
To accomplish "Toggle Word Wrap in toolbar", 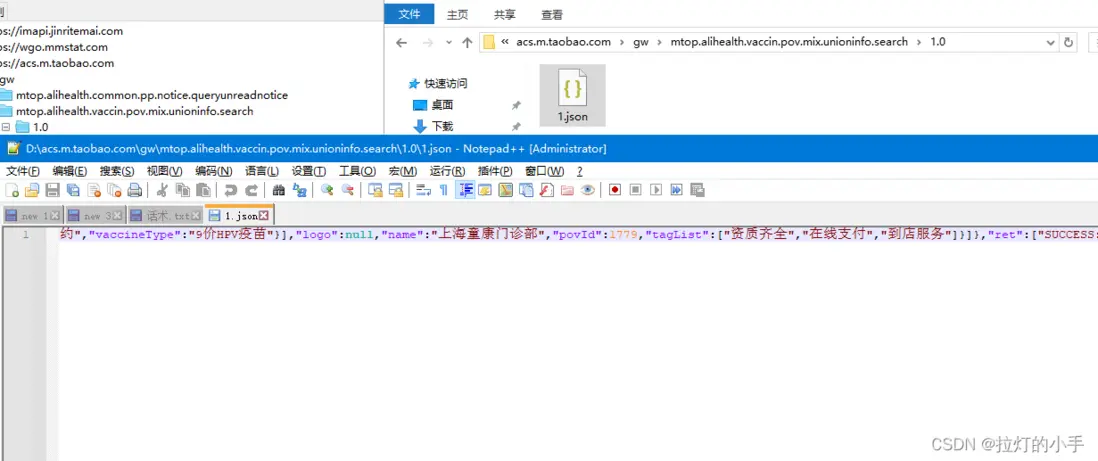I will (423, 190).
